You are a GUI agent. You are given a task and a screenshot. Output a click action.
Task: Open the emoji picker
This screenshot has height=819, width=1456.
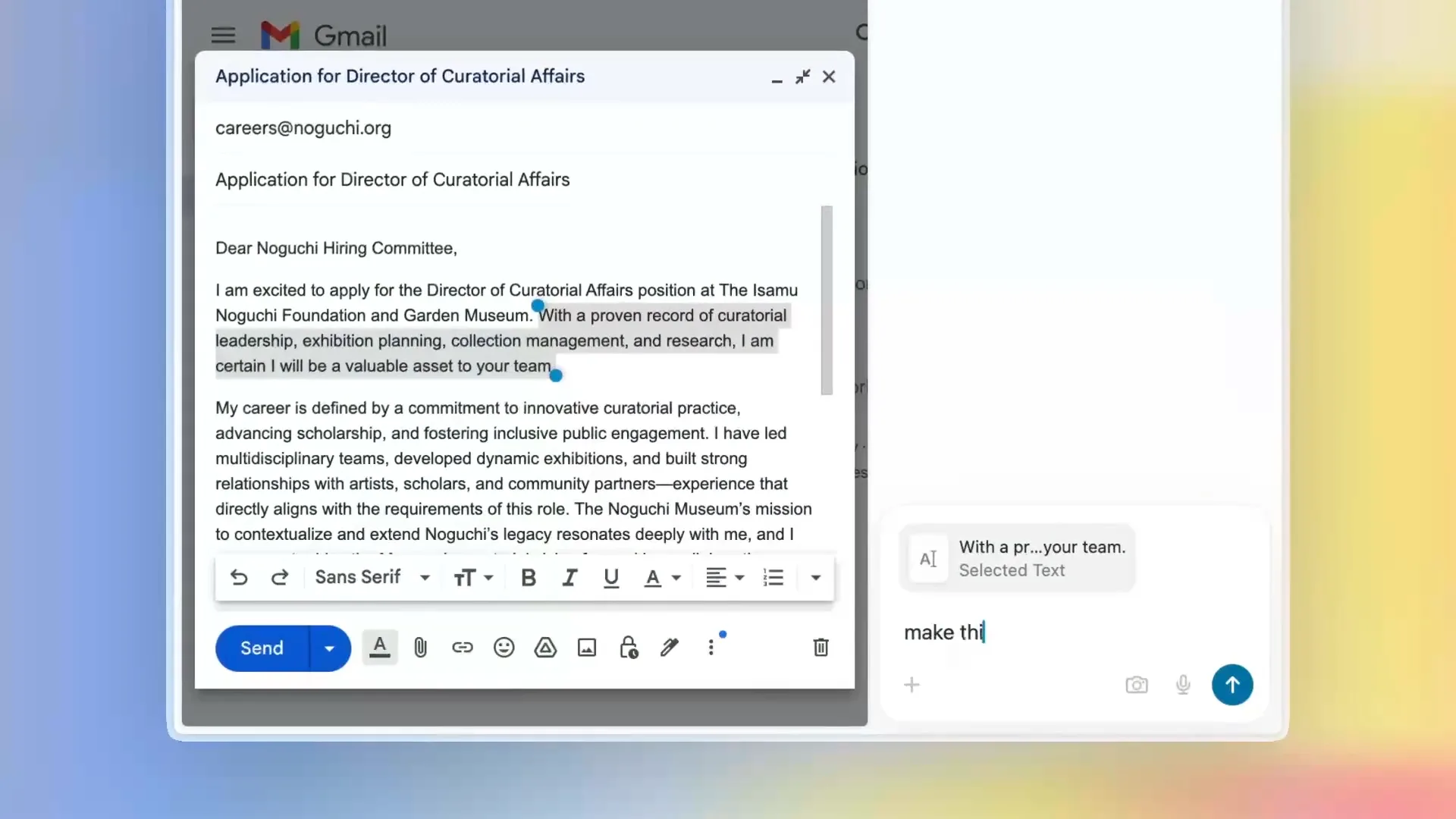(x=504, y=648)
